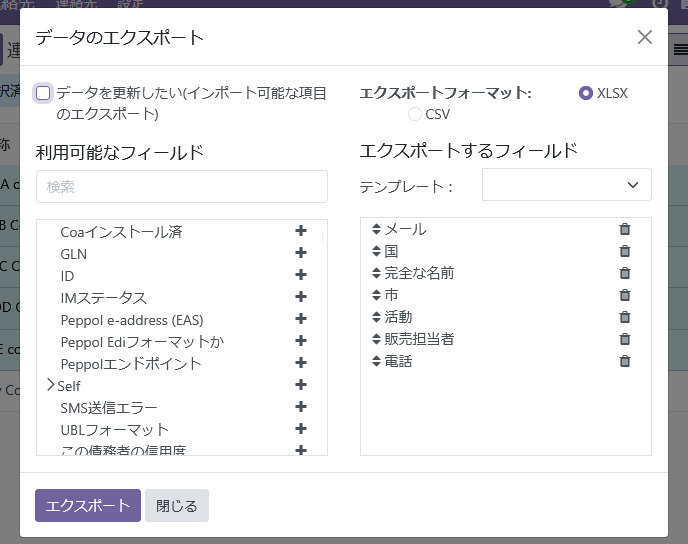Select CSV export format
688x544 pixels.
pyautogui.click(x=415, y=114)
